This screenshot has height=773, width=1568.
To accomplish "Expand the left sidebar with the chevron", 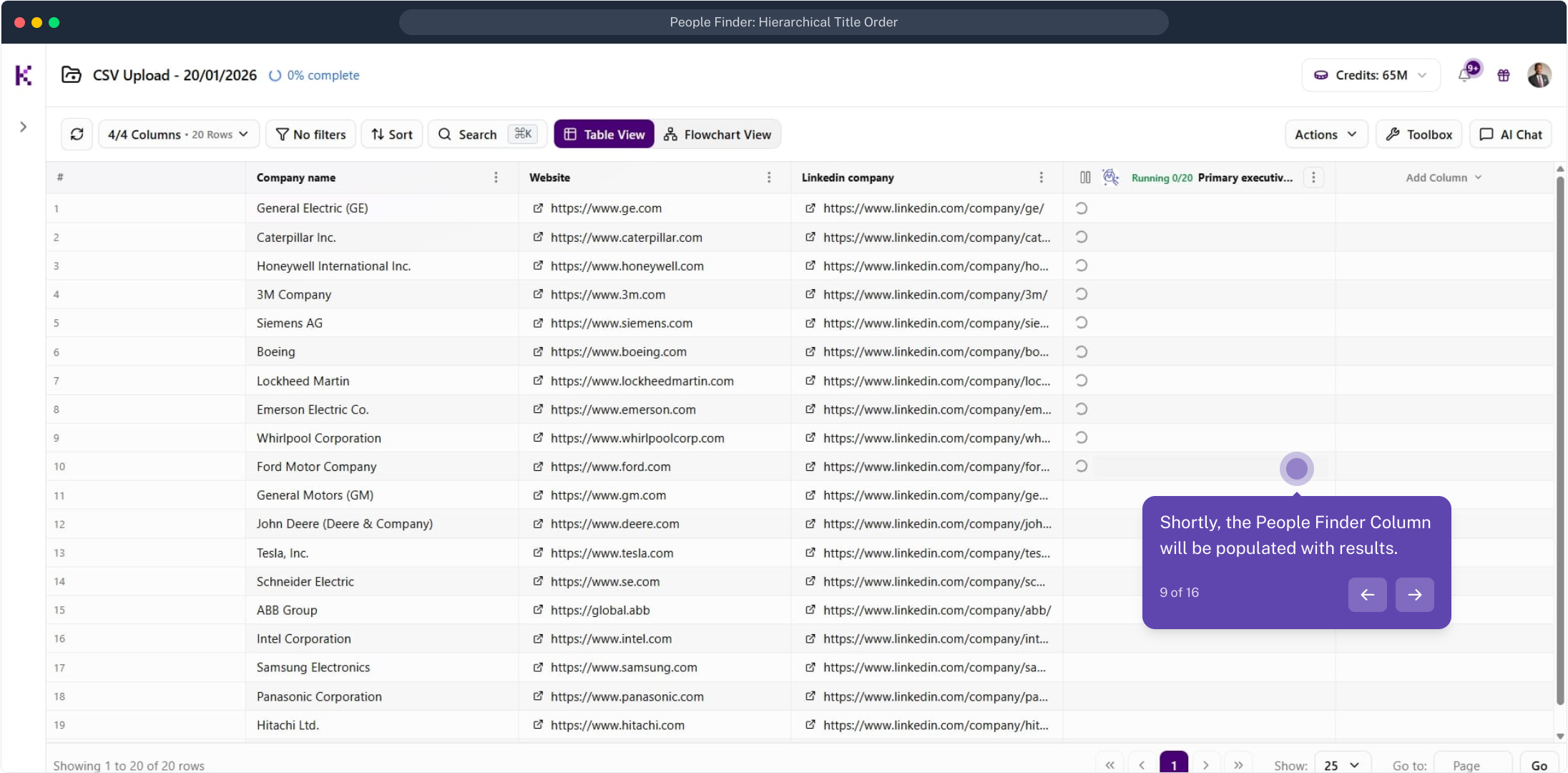I will click(24, 127).
